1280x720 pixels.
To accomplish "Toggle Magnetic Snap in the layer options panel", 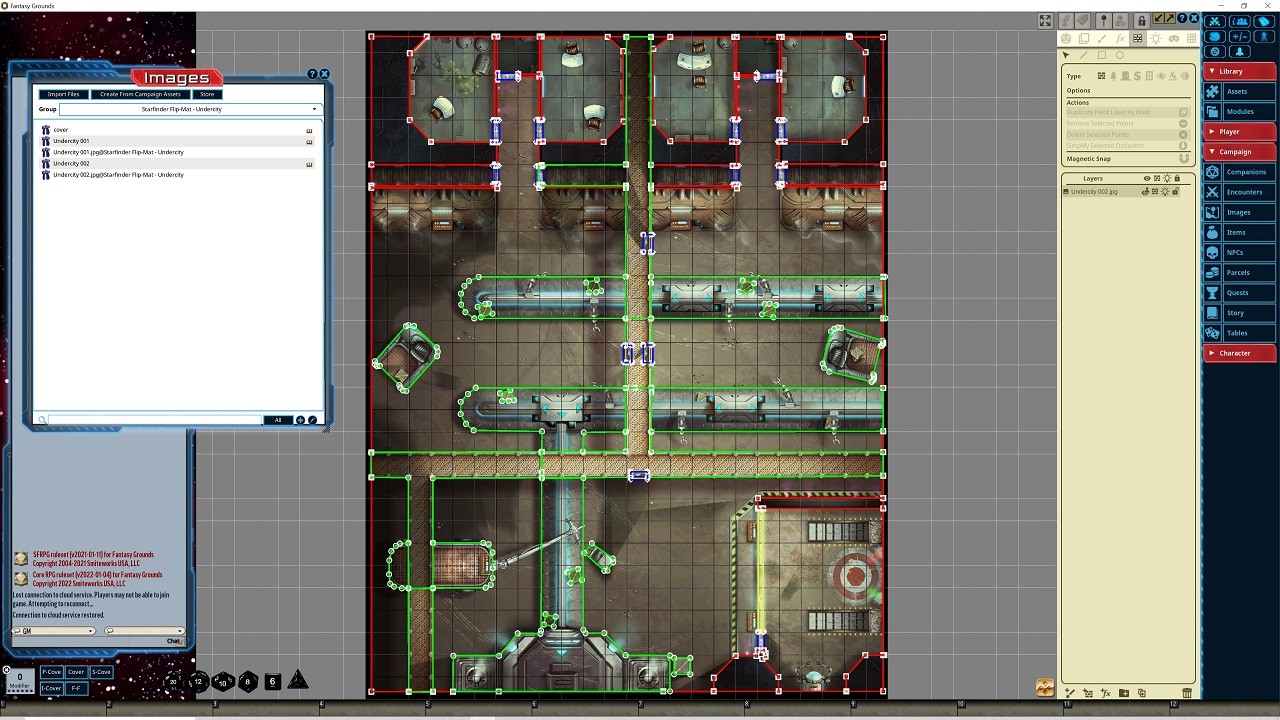I will point(1183,158).
